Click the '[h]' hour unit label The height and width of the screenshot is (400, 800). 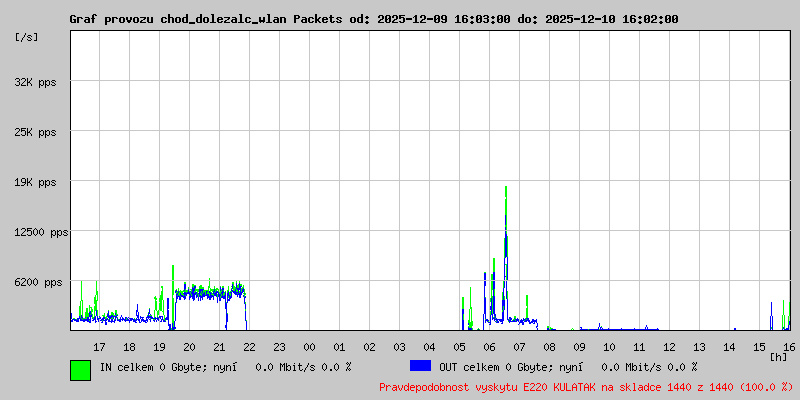coord(779,357)
